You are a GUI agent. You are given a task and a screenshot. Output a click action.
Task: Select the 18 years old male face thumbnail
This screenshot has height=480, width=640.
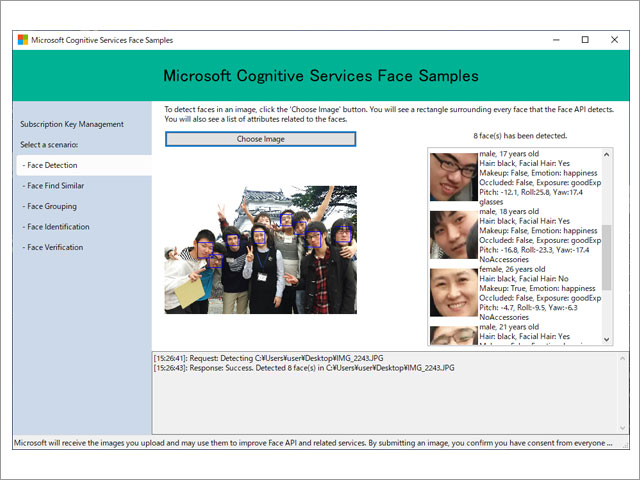pyautogui.click(x=453, y=235)
